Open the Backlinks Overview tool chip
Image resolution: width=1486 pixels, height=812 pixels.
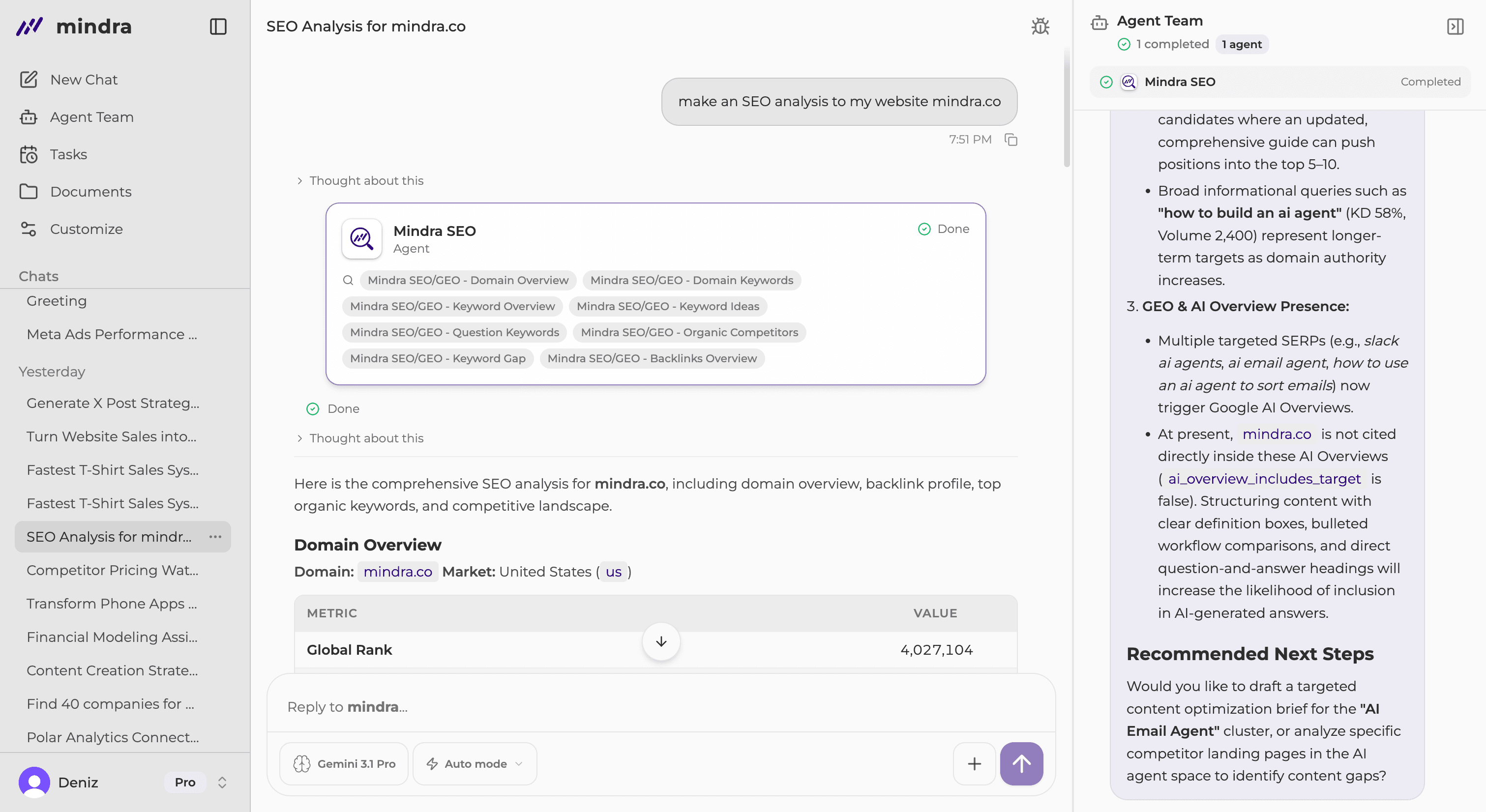pos(652,358)
